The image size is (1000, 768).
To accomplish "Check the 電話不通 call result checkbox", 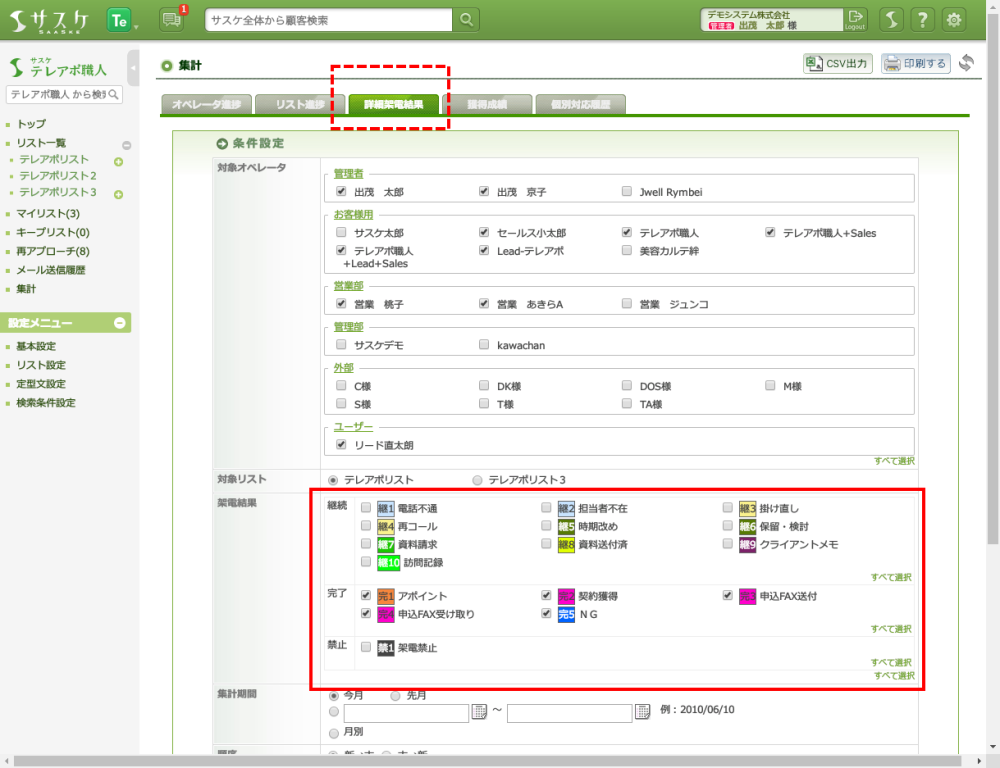I will coord(367,508).
